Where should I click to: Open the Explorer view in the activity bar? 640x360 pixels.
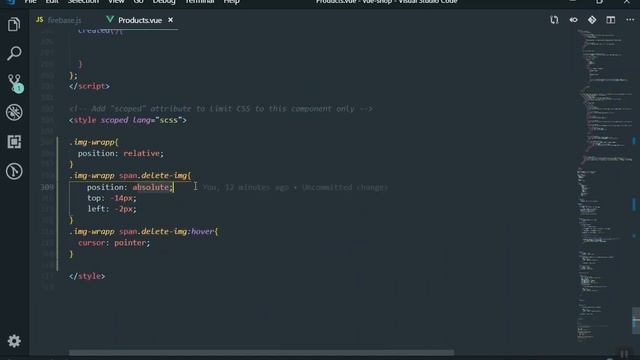click(14, 24)
